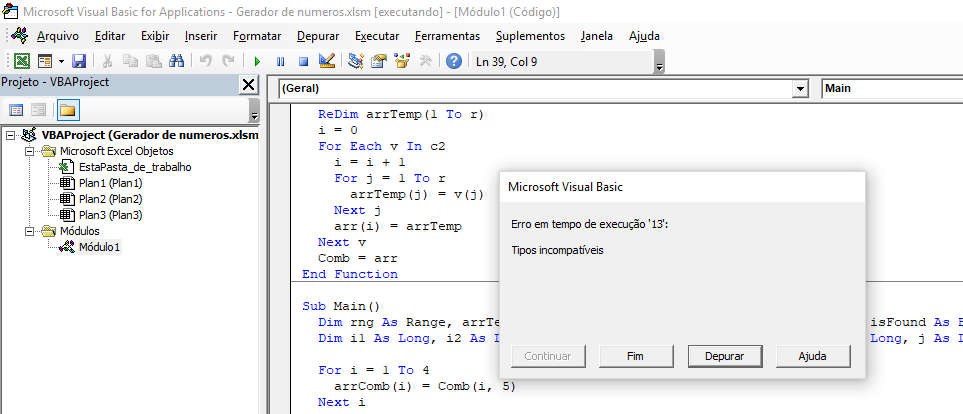Open the View Microsoft Excel toolbar icon

tap(21, 61)
